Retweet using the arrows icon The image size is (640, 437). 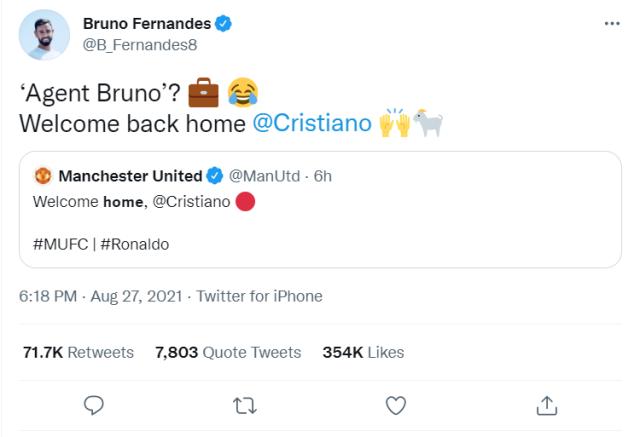click(245, 404)
